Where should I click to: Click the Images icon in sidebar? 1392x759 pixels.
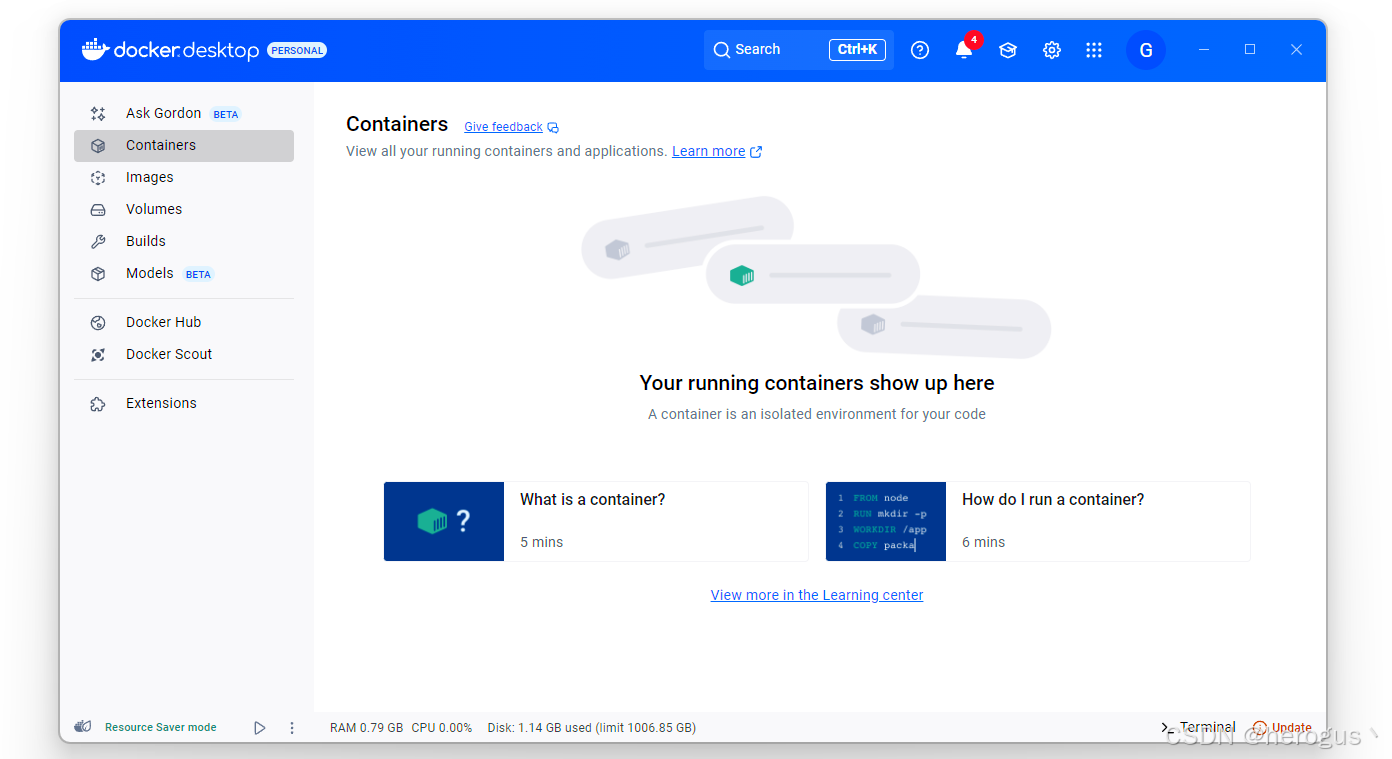(x=98, y=178)
